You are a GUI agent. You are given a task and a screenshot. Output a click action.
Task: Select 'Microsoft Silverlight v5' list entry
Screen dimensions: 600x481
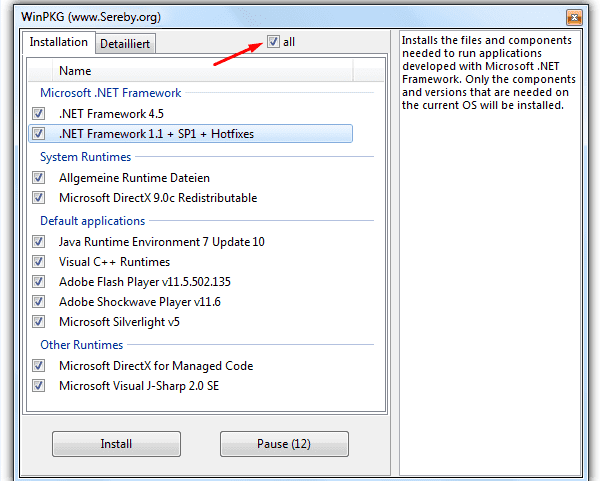(x=119, y=321)
